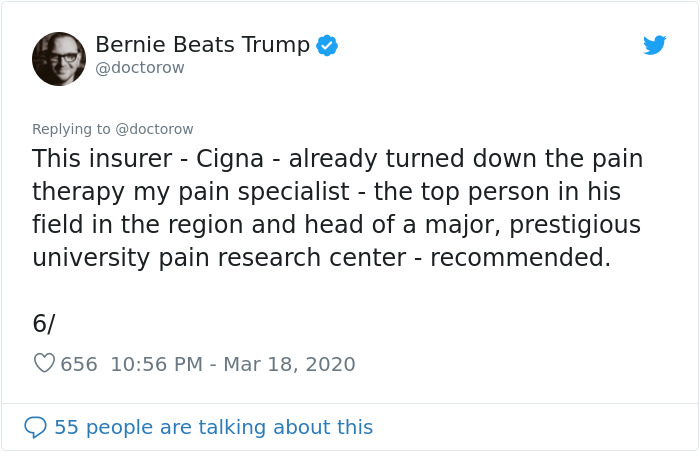Click the phrase university pain research center
700x452 pixels.
point(219,259)
